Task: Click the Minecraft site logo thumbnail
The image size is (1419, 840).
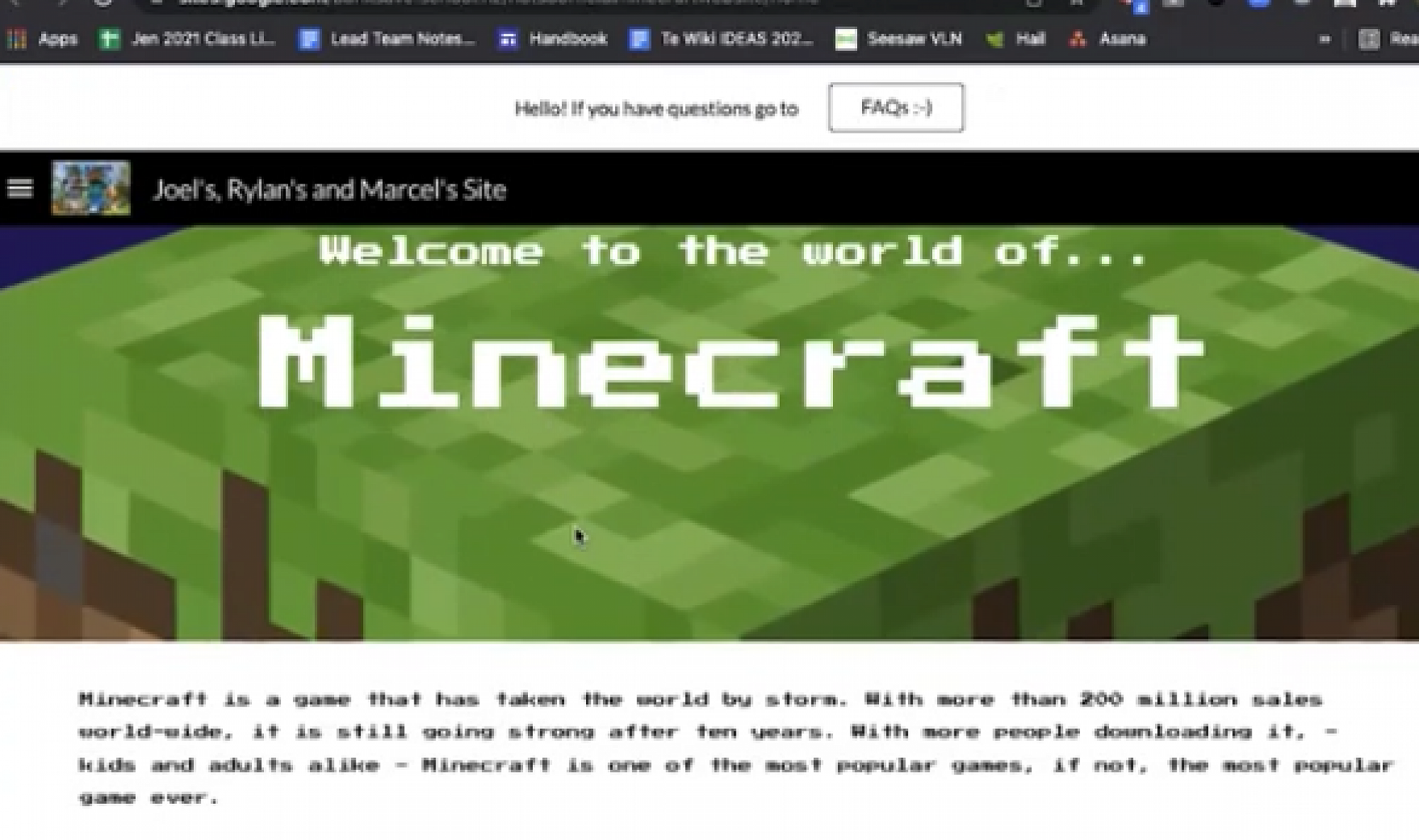Action: pyautogui.click(x=91, y=188)
